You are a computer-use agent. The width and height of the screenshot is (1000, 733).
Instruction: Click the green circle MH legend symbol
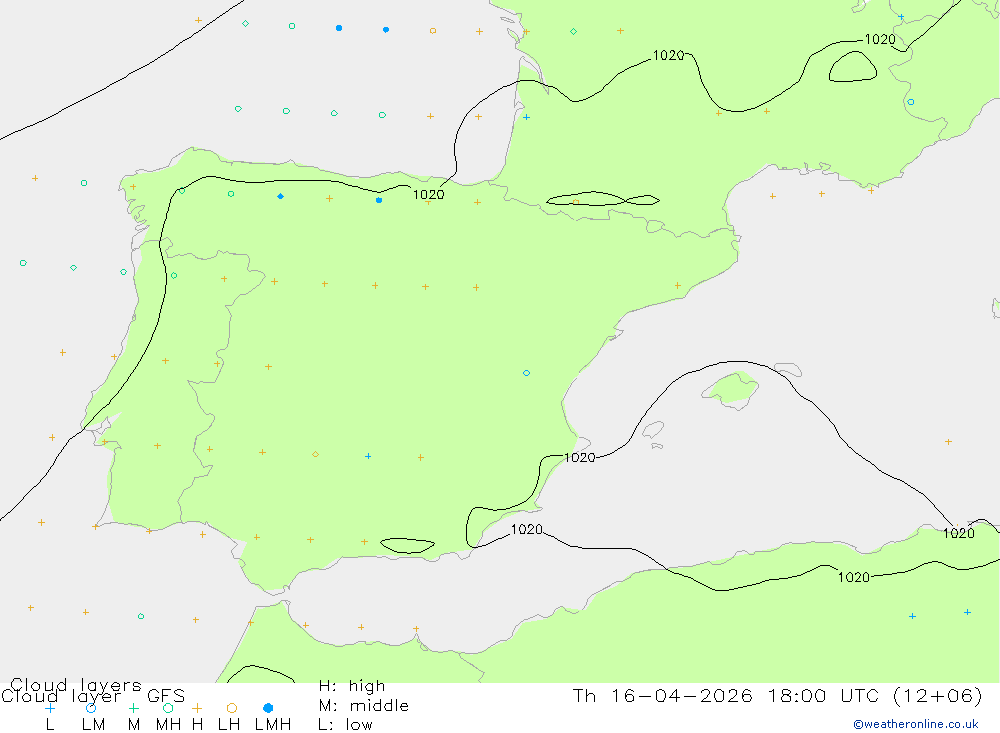168,708
